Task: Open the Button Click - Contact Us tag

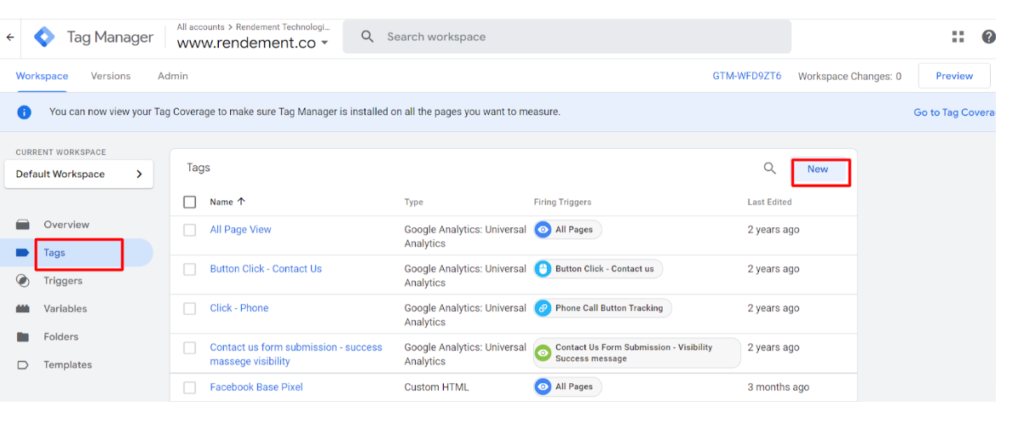Action: click(x=266, y=269)
